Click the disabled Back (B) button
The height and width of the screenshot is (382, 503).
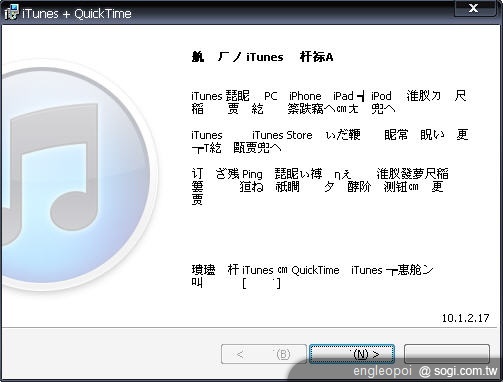[264, 354]
